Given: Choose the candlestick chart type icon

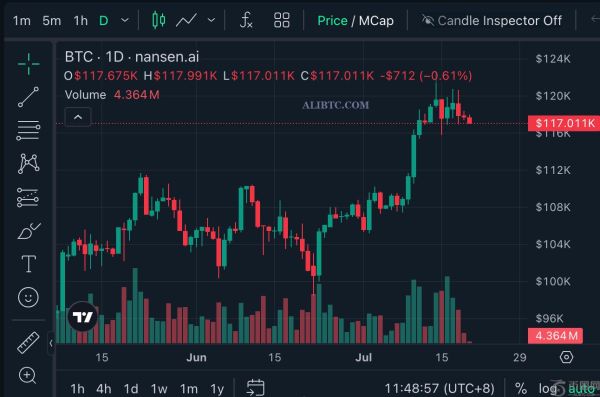Looking at the screenshot, I should (158, 20).
